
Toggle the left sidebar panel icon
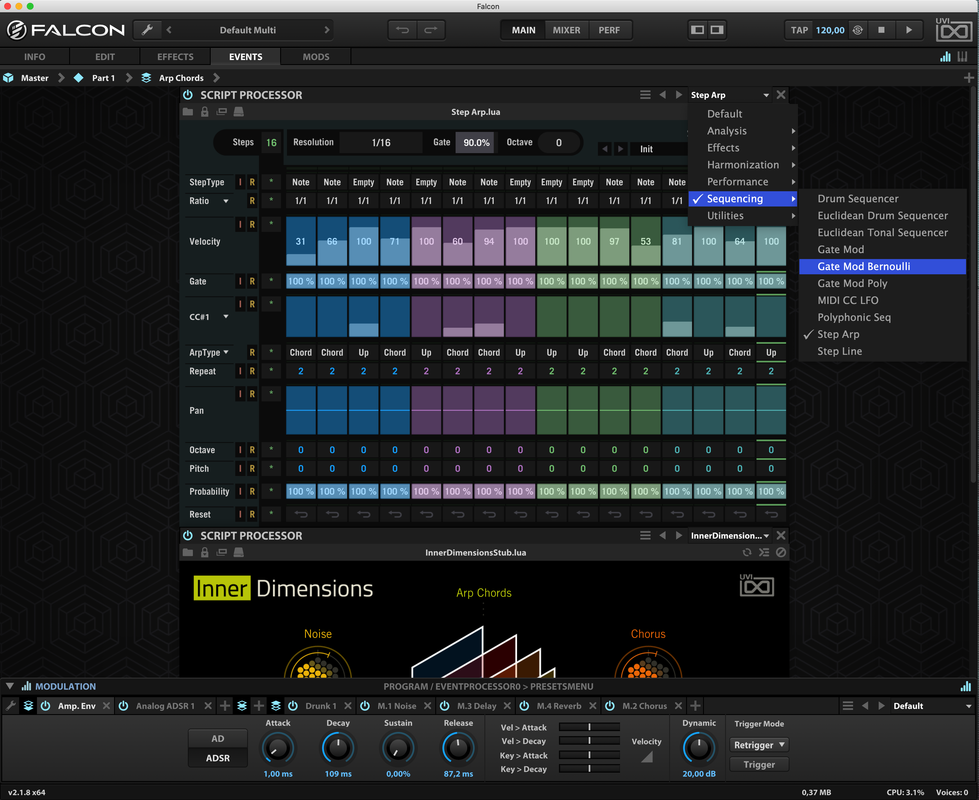[697, 30]
